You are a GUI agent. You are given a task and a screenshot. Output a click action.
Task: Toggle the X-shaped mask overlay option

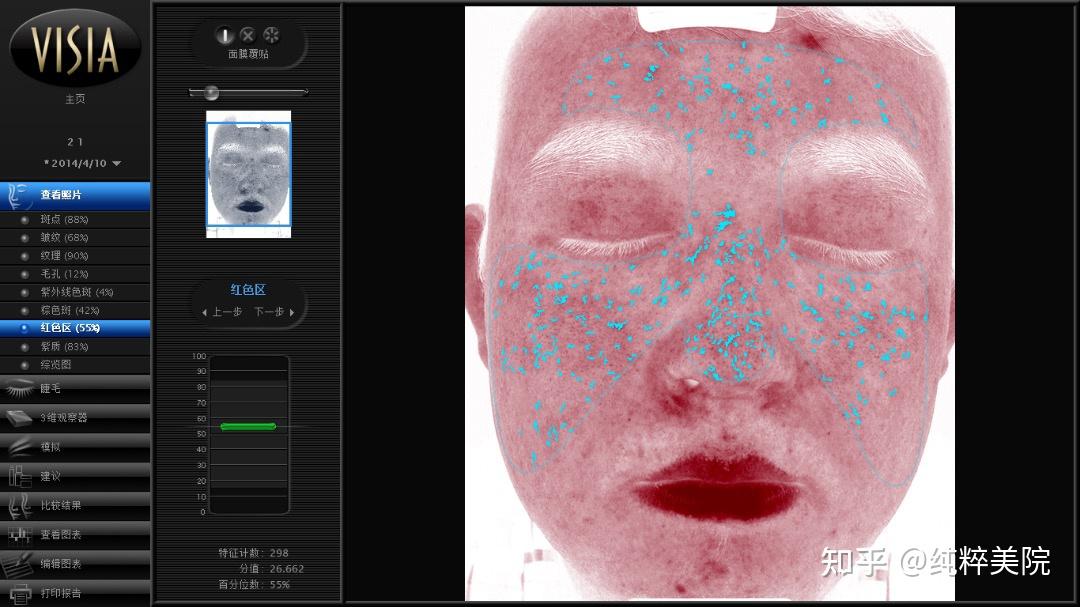[247, 35]
